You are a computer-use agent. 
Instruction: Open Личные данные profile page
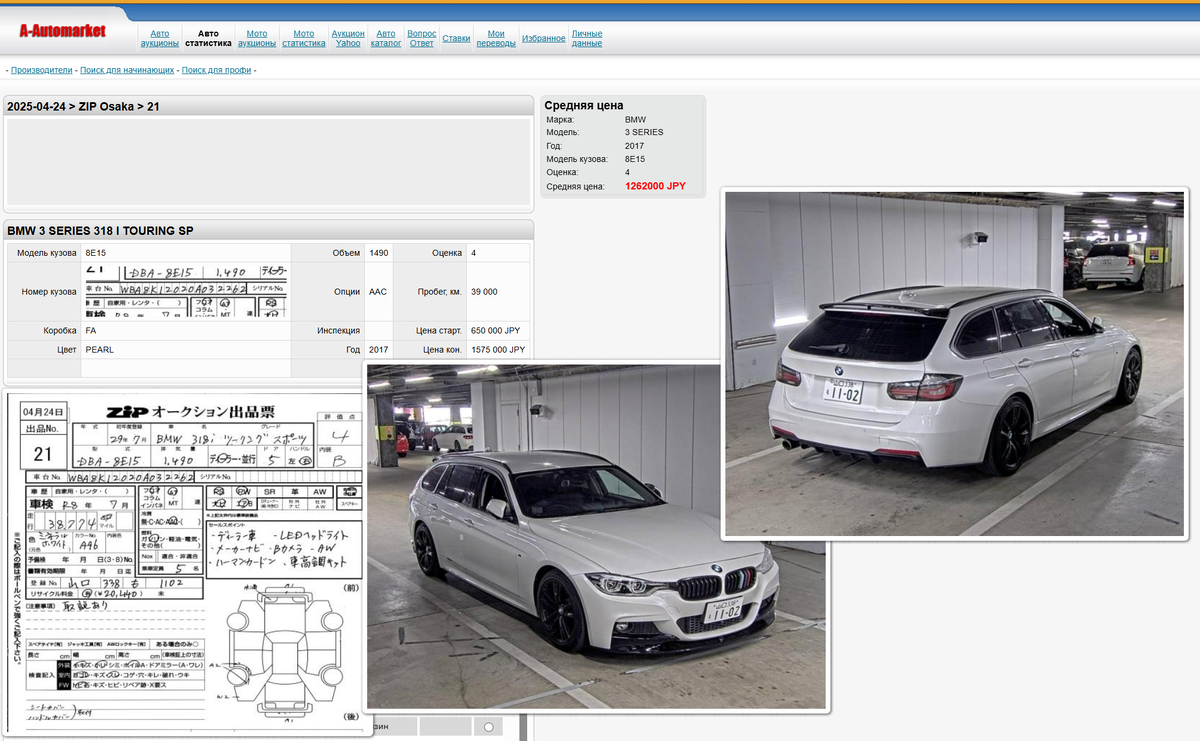coord(587,38)
